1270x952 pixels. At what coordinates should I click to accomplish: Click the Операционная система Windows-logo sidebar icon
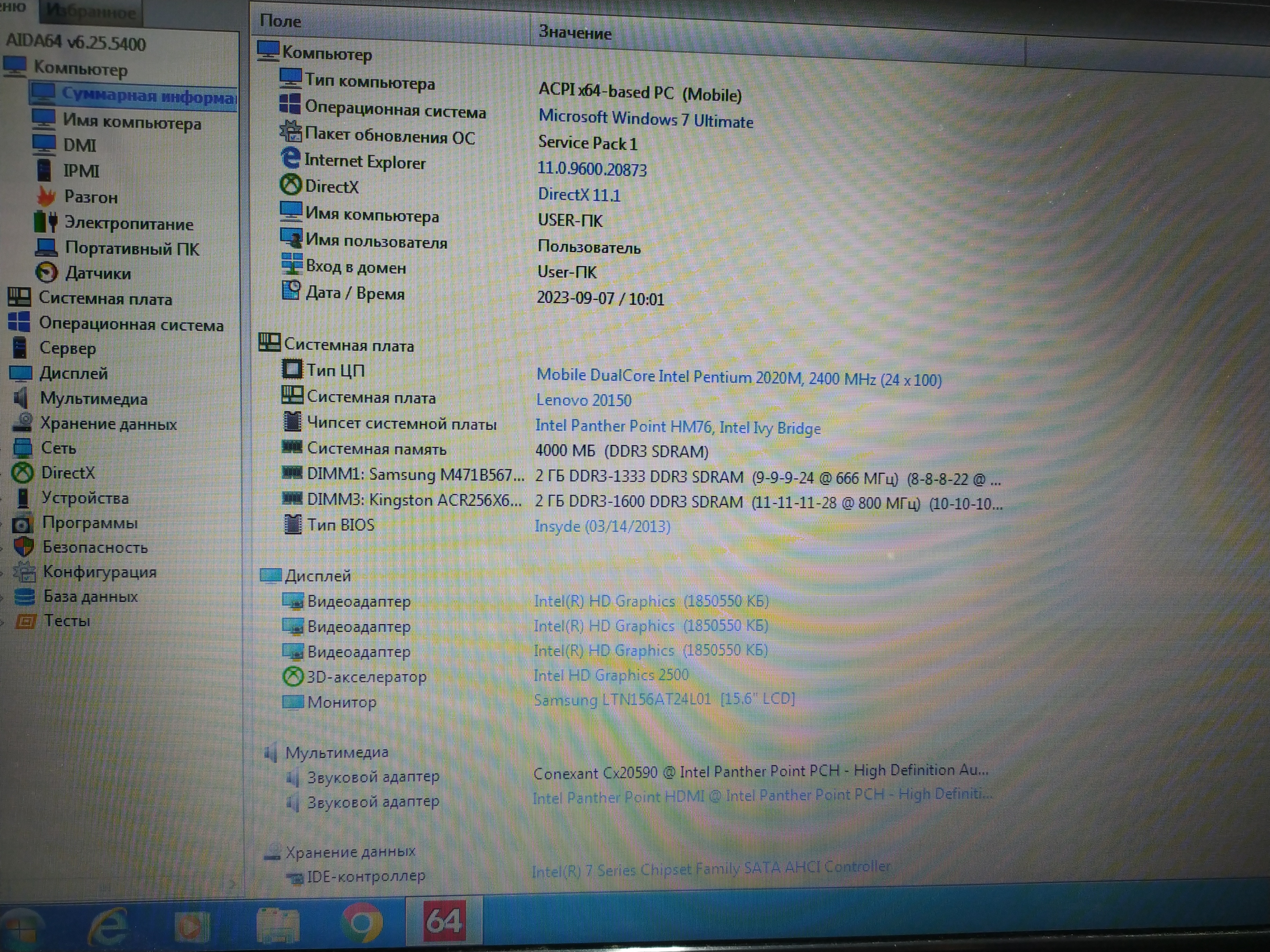pyautogui.click(x=20, y=322)
